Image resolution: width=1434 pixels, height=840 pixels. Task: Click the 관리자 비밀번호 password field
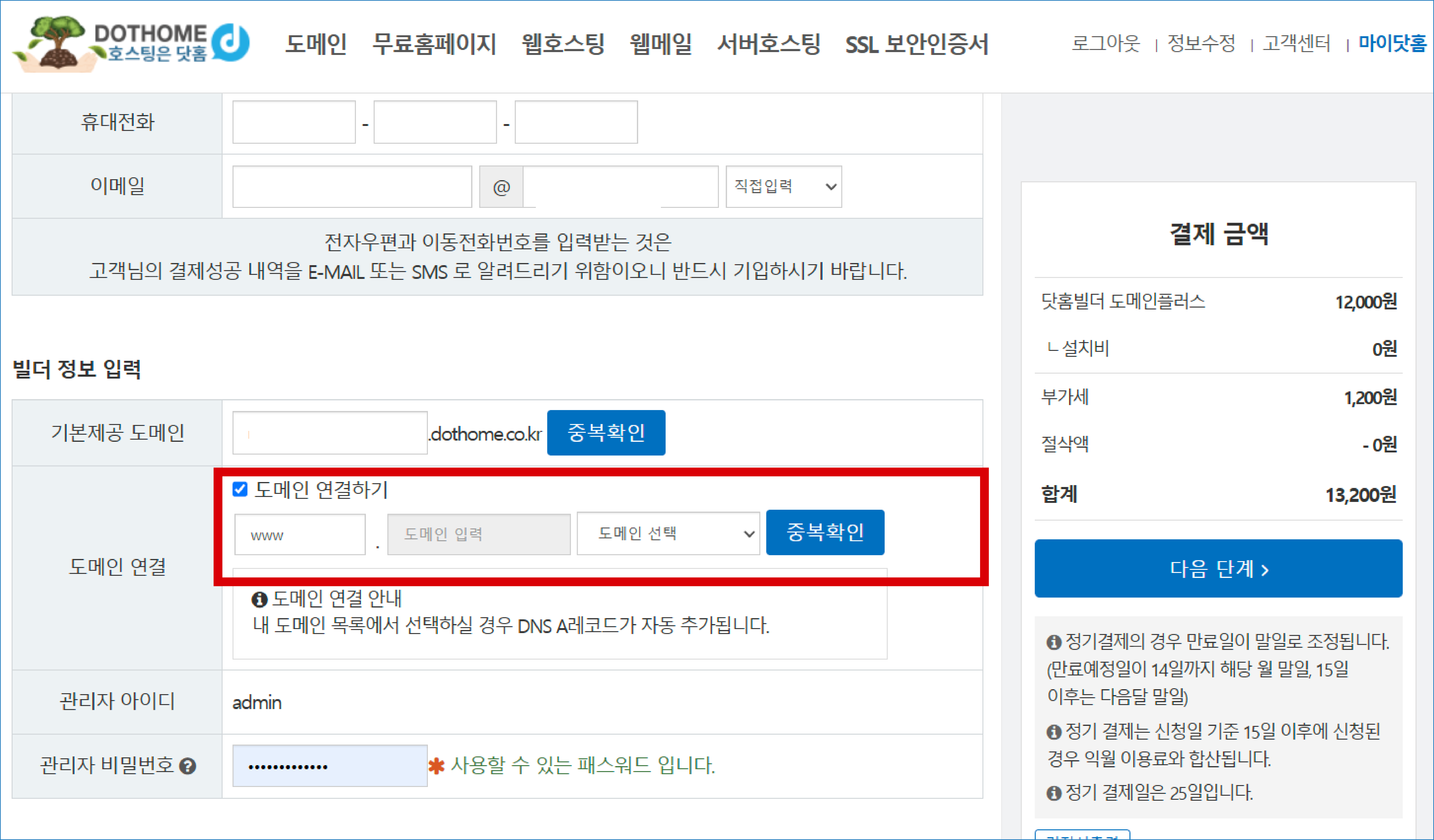pyautogui.click(x=330, y=766)
